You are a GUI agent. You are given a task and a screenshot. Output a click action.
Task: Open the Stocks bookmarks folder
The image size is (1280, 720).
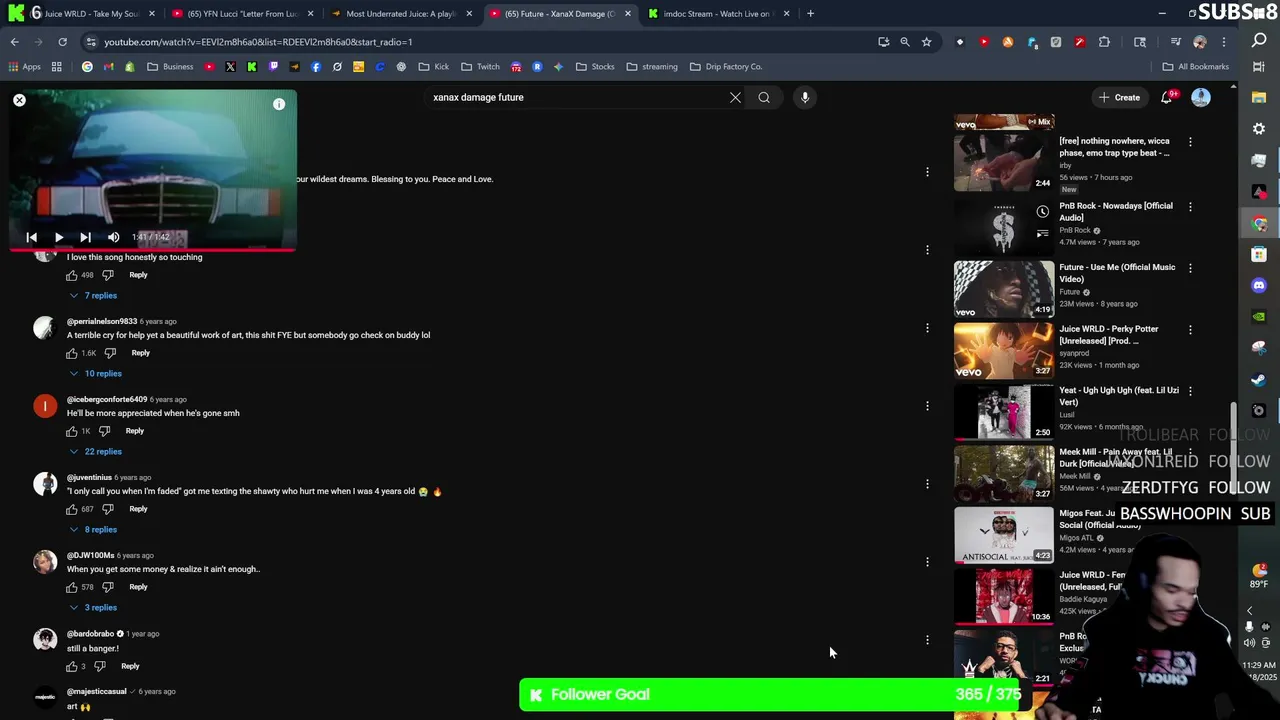tap(595, 67)
